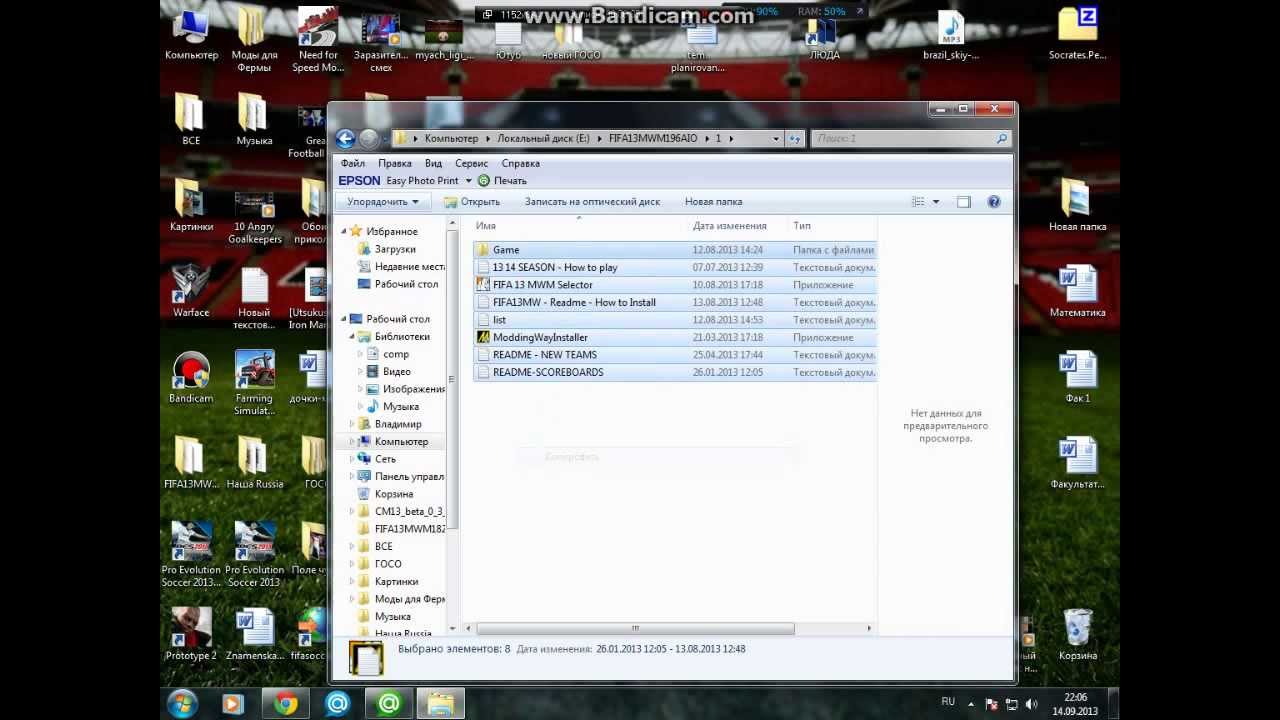
Task: Open Farming Simulator desktop shortcut
Action: coord(254,383)
